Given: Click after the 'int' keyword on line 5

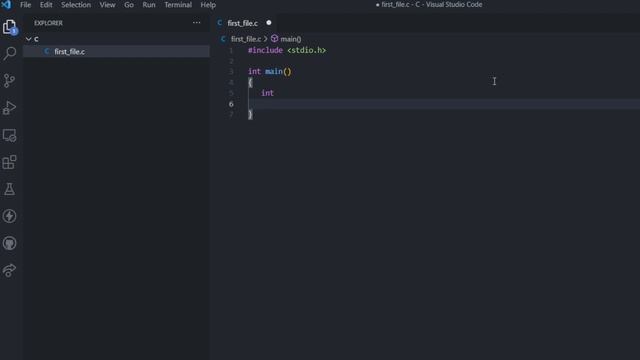Looking at the screenshot, I should (x=275, y=93).
